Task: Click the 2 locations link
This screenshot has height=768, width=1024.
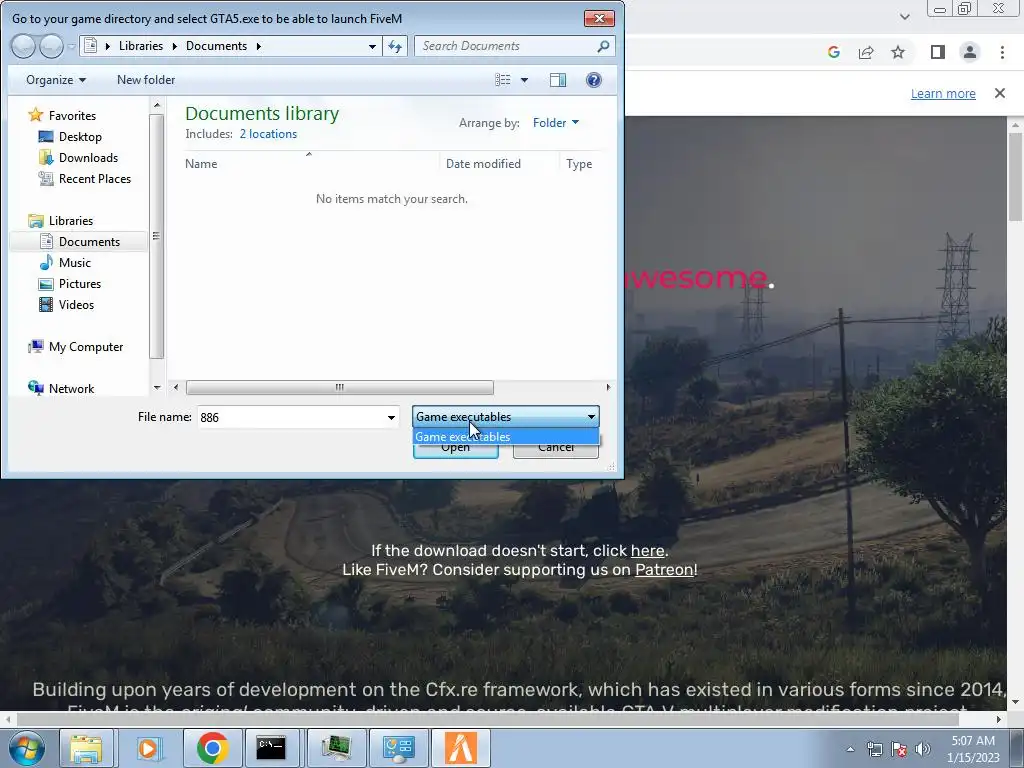Action: (x=268, y=134)
